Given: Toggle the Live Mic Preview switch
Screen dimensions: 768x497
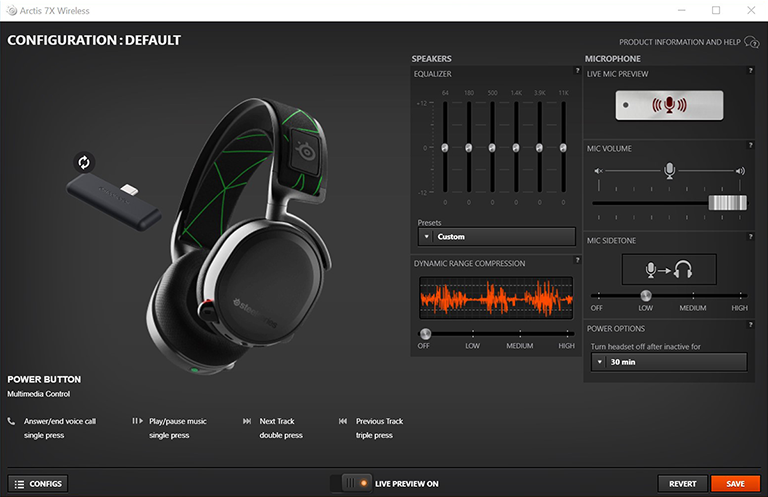Looking at the screenshot, I should (669, 105).
